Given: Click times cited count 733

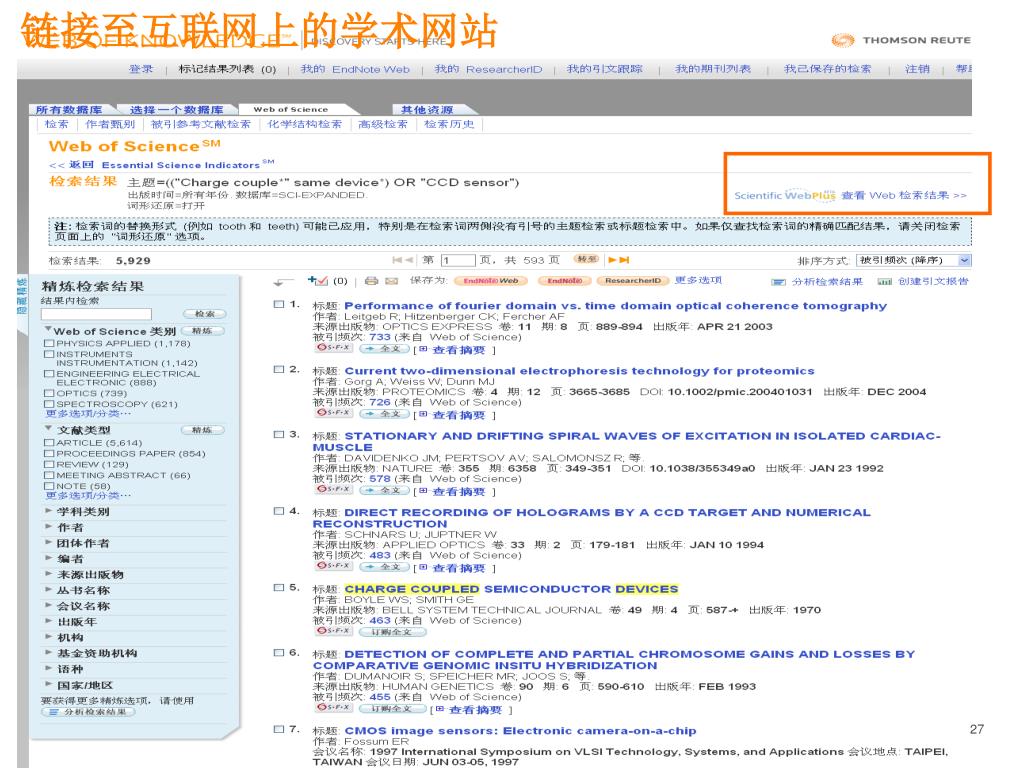Looking at the screenshot, I should [379, 337].
